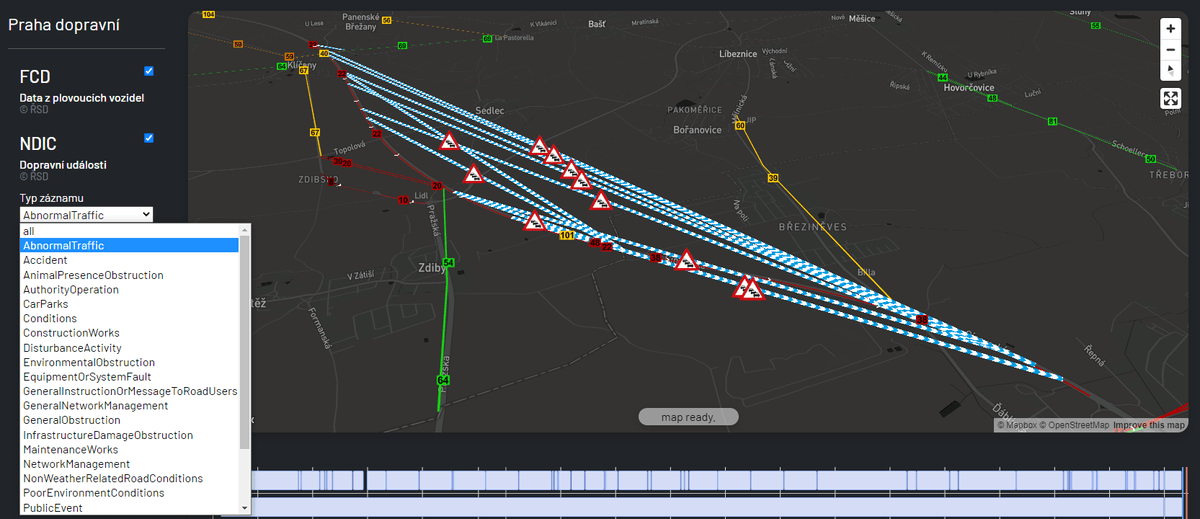Uncheck the NDIC traffic events checkbox
The width and height of the screenshot is (1200, 519).
(x=149, y=138)
